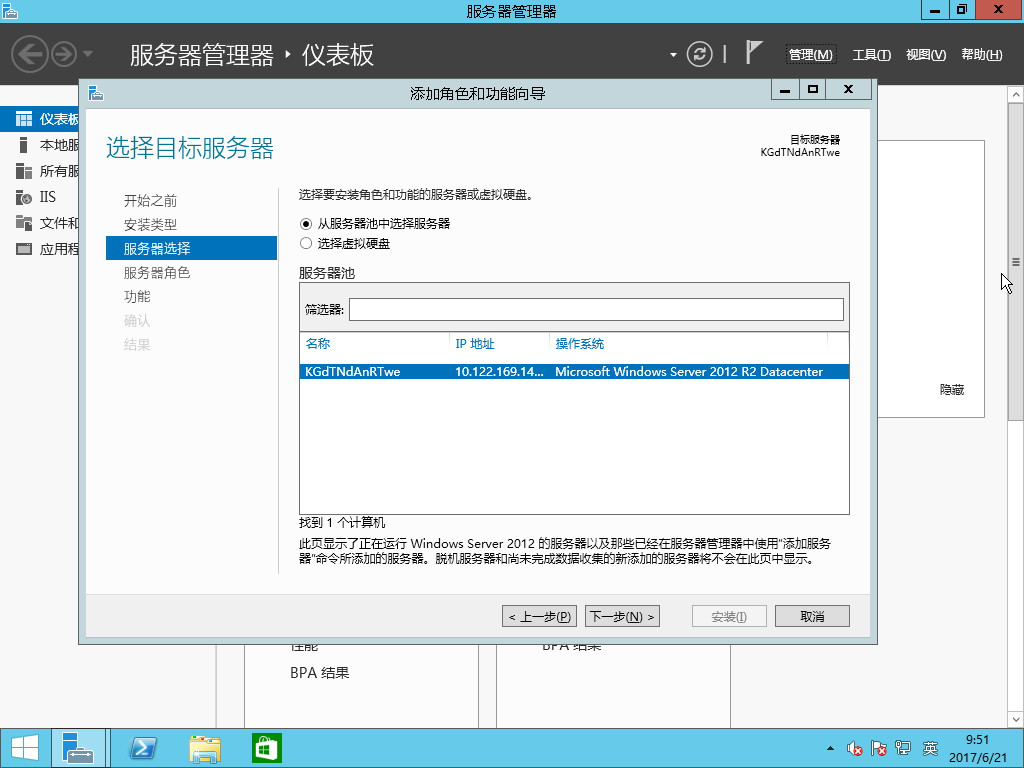1024x768 pixels.
Task: Click the 下一步(N) button
Action: 622,617
